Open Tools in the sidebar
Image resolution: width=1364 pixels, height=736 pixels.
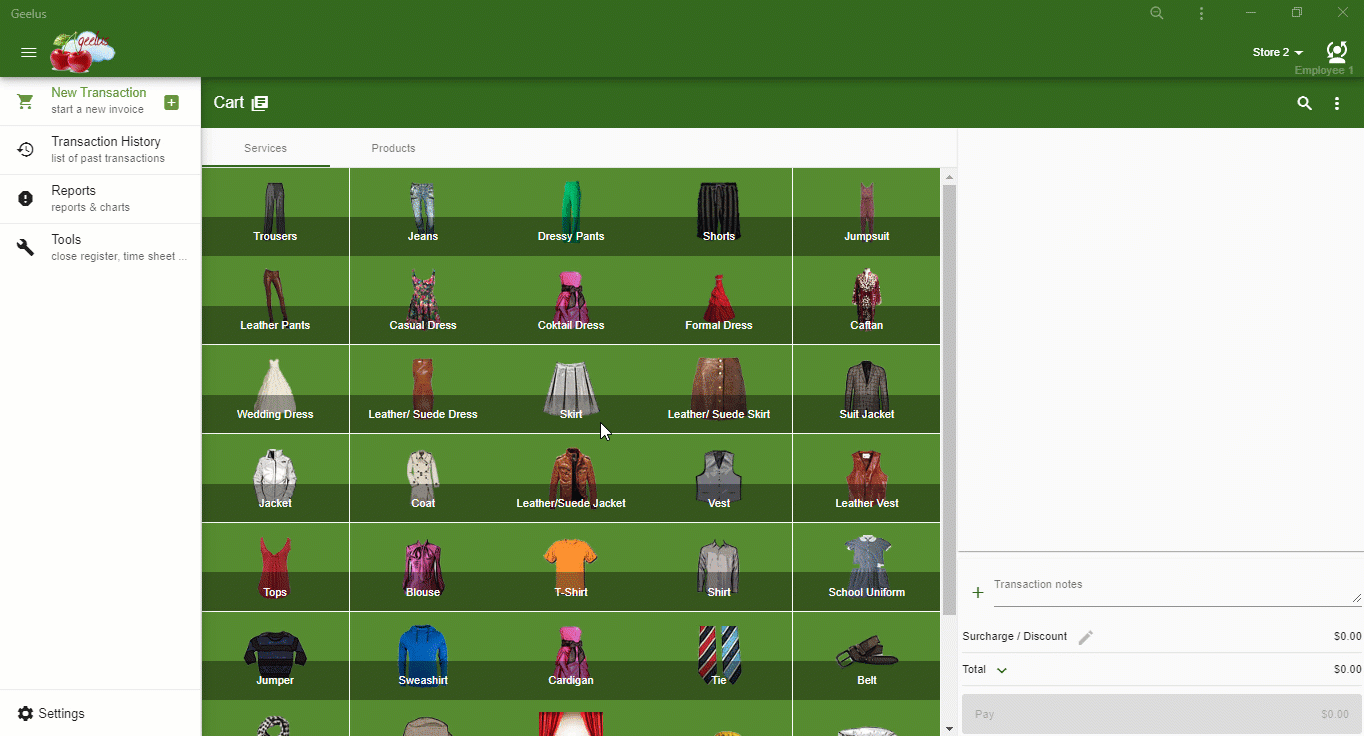pyautogui.click(x=100, y=248)
